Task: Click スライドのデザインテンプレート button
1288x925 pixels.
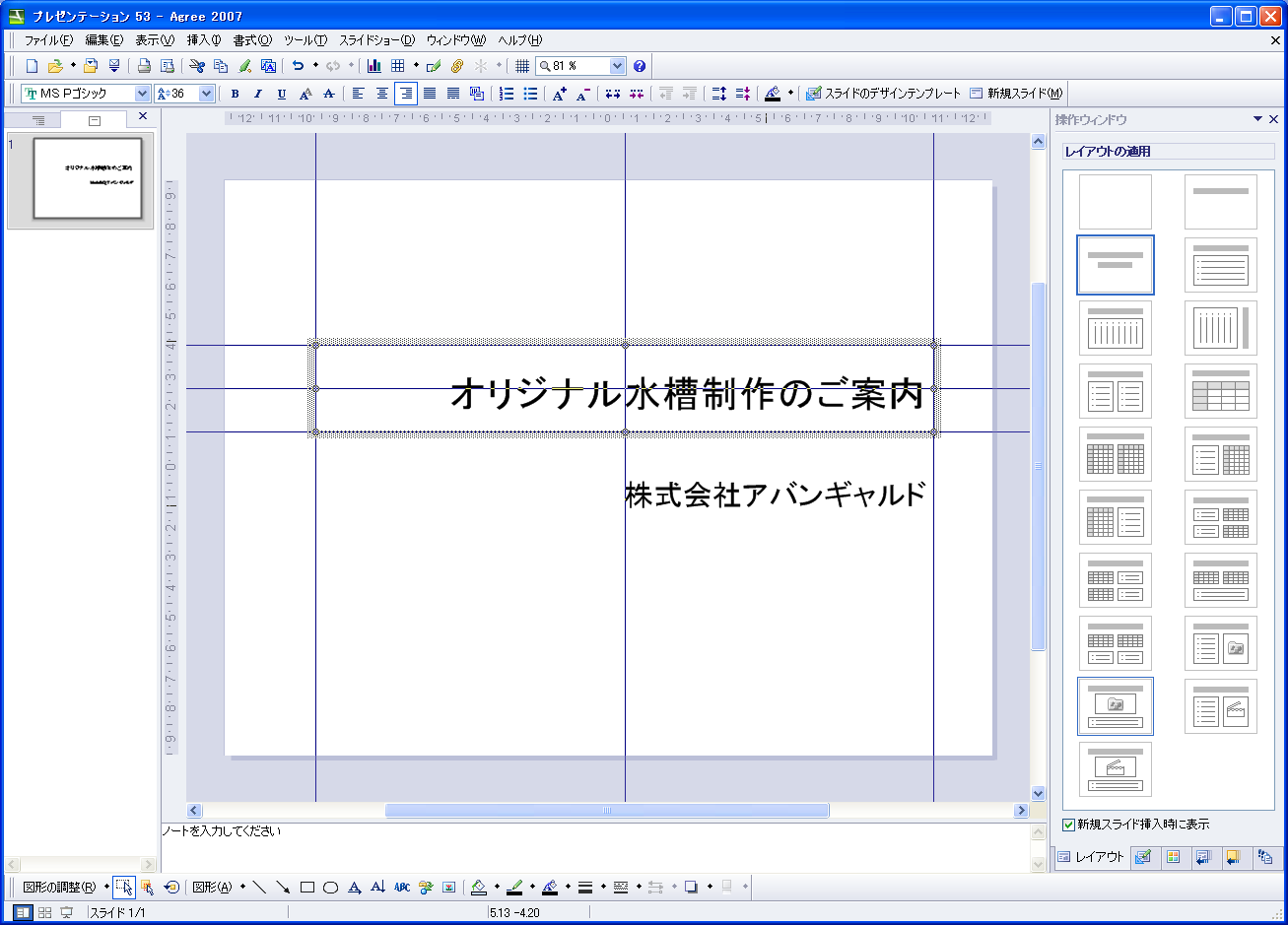Action: click(883, 94)
